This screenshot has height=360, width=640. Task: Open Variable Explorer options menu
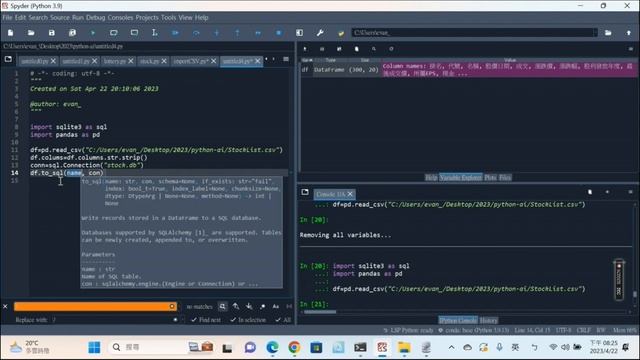(631, 49)
